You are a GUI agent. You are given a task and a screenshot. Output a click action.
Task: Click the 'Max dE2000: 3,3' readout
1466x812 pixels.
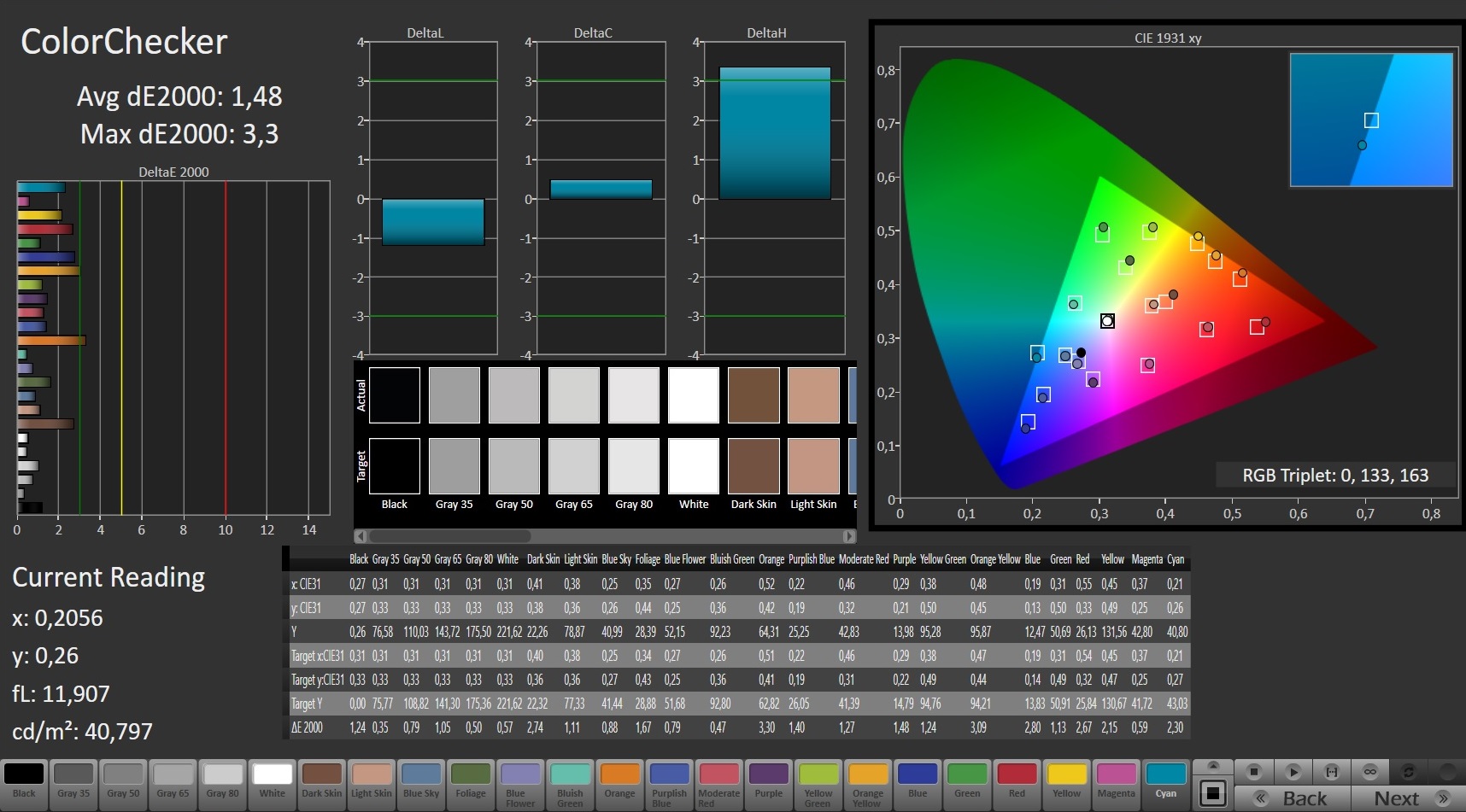pos(179,134)
